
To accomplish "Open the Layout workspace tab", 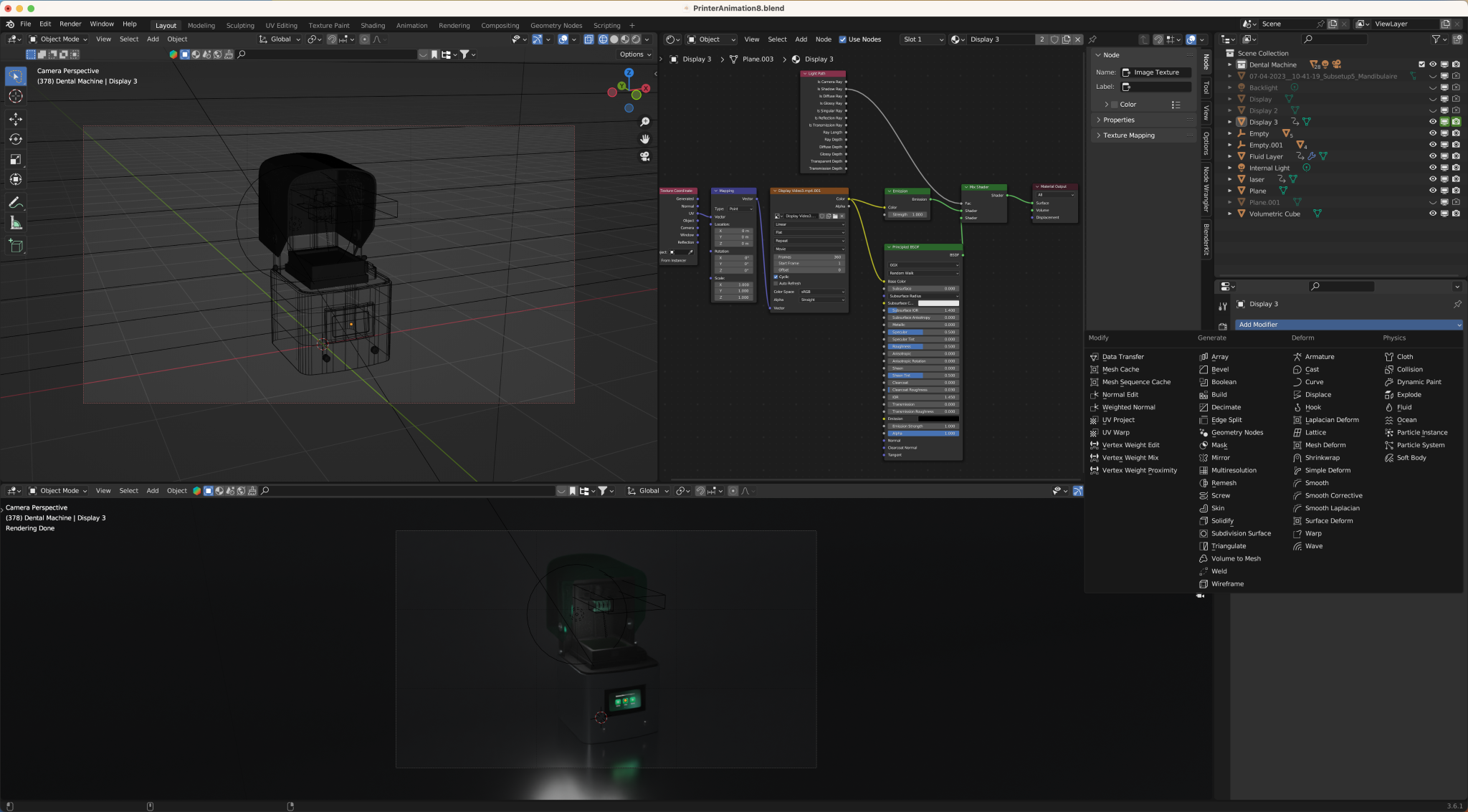I will coord(165,24).
